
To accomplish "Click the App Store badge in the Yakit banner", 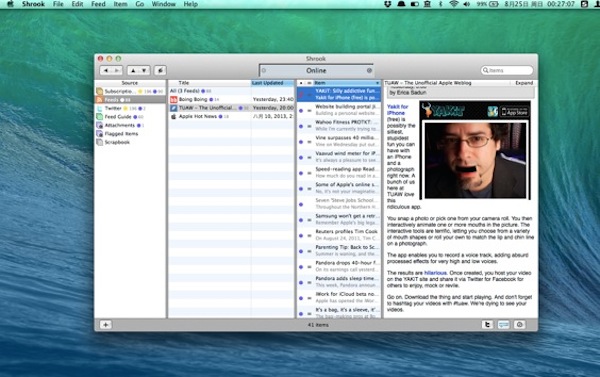I will point(514,111).
